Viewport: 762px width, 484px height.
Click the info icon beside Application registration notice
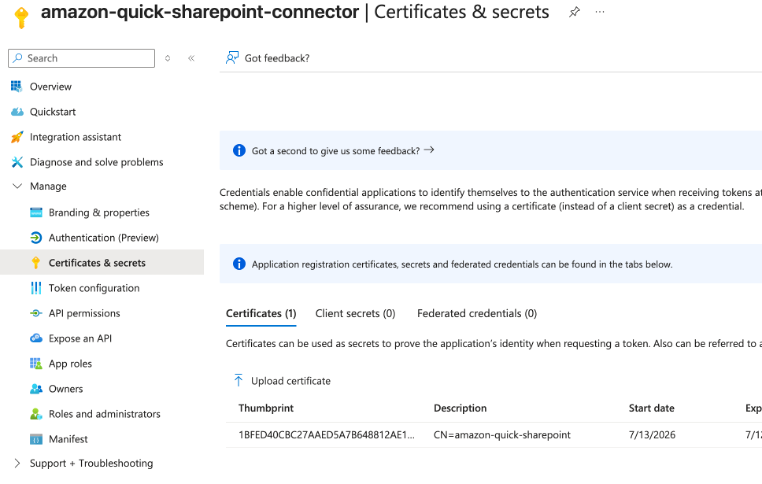[239, 264]
